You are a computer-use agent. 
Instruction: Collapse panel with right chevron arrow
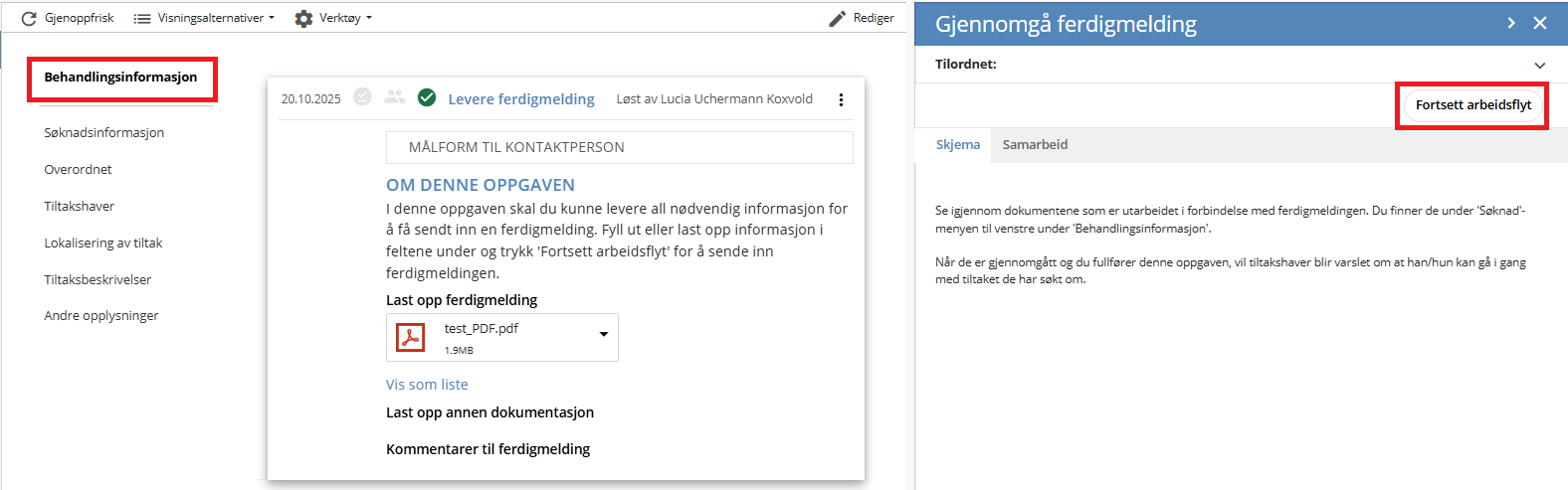tap(1511, 23)
